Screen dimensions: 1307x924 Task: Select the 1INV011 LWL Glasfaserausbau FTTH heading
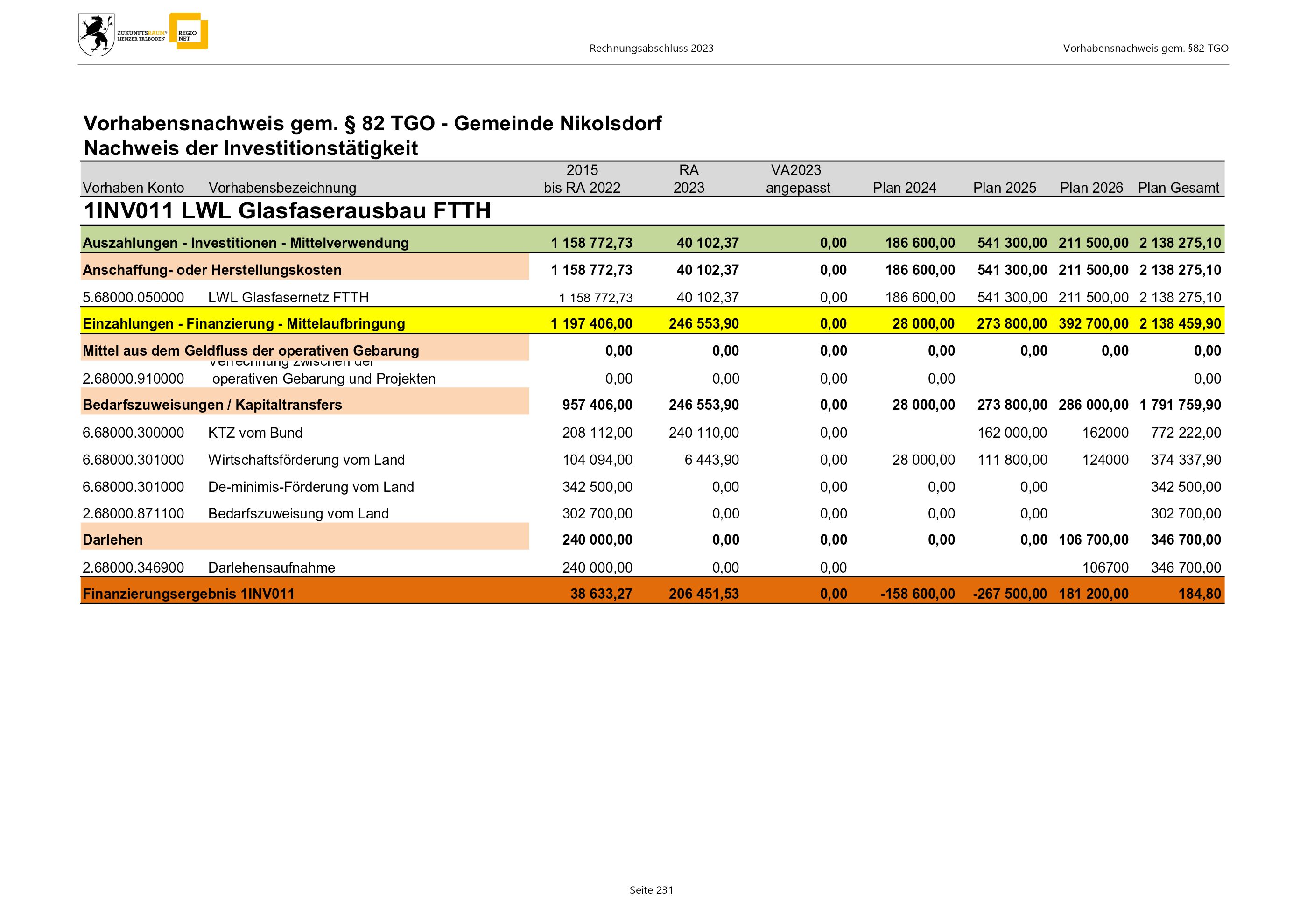pyautogui.click(x=287, y=211)
